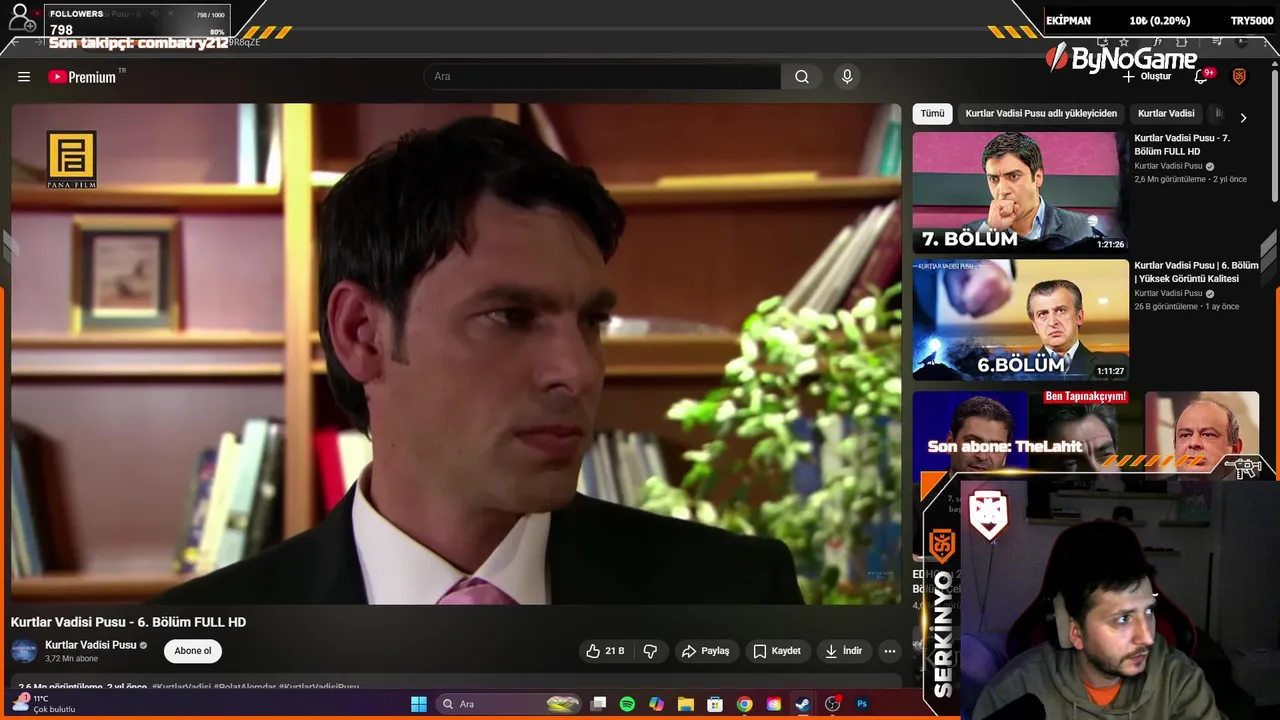This screenshot has height=720, width=1280.
Task: Open Kurtlar Vadisi Pusu channel name link
Action: click(x=90, y=645)
